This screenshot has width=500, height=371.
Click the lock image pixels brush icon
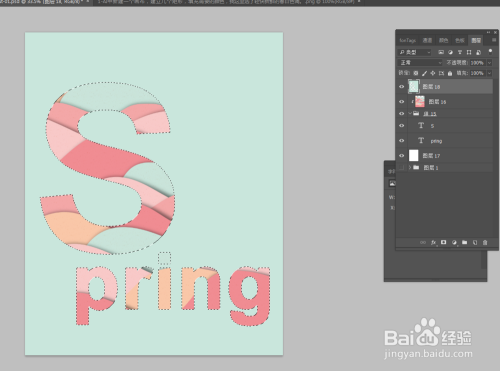pyautogui.click(x=424, y=73)
